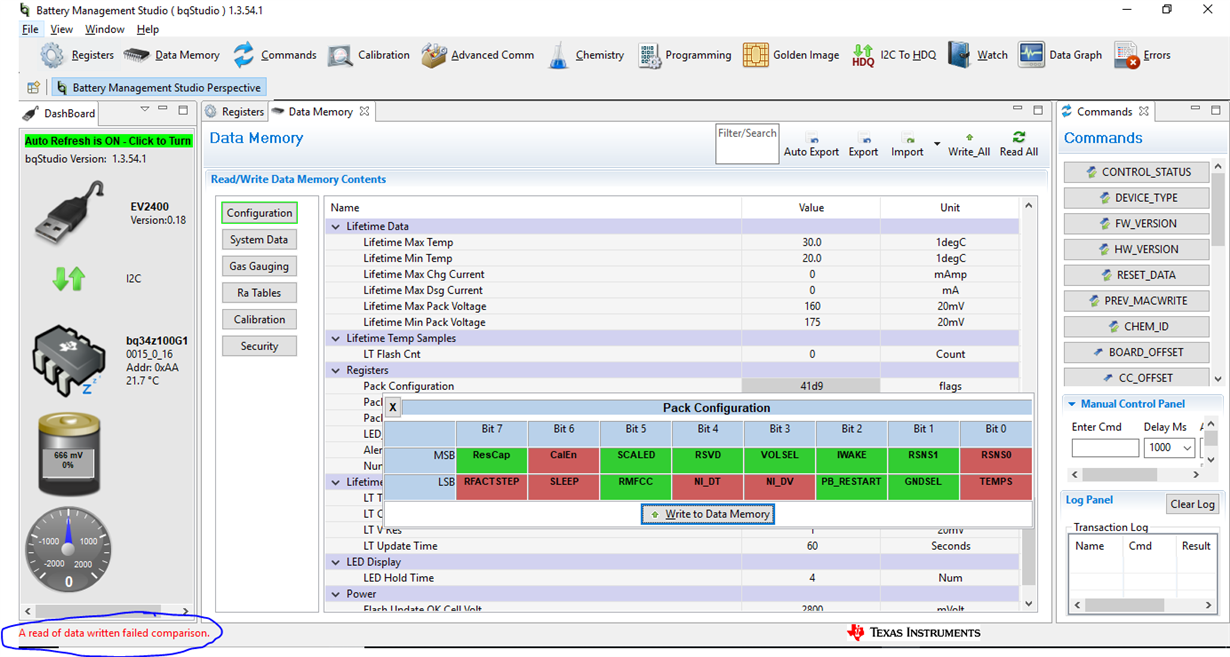1230x657 pixels.
Task: Click the Clear Log button
Action: [x=1192, y=504]
